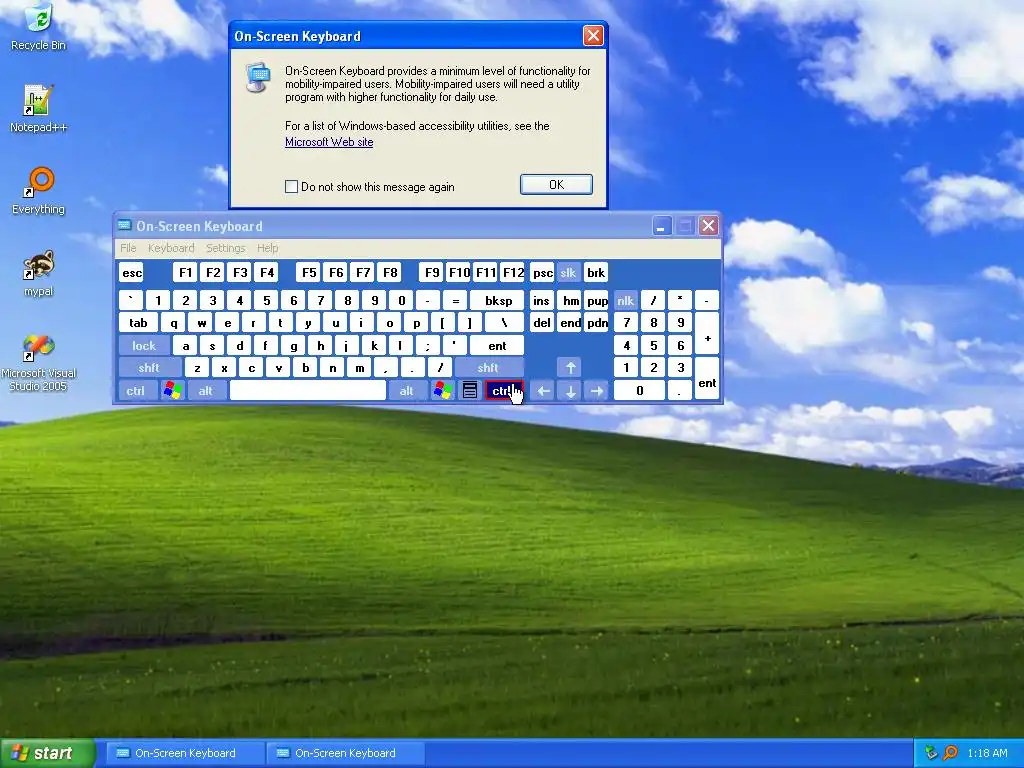Click the tab key
Viewport: 1024px width, 768px height.
[138, 323]
